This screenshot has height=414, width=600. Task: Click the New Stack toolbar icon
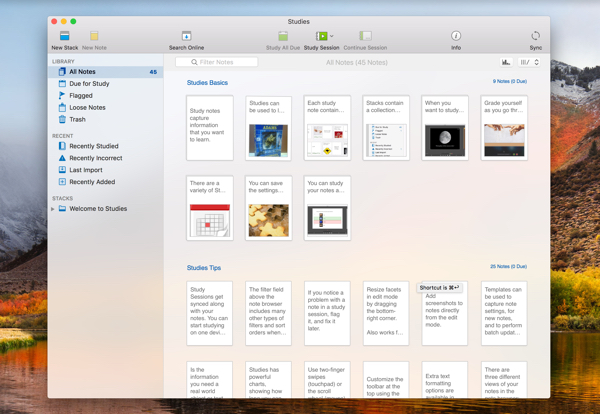(65, 36)
